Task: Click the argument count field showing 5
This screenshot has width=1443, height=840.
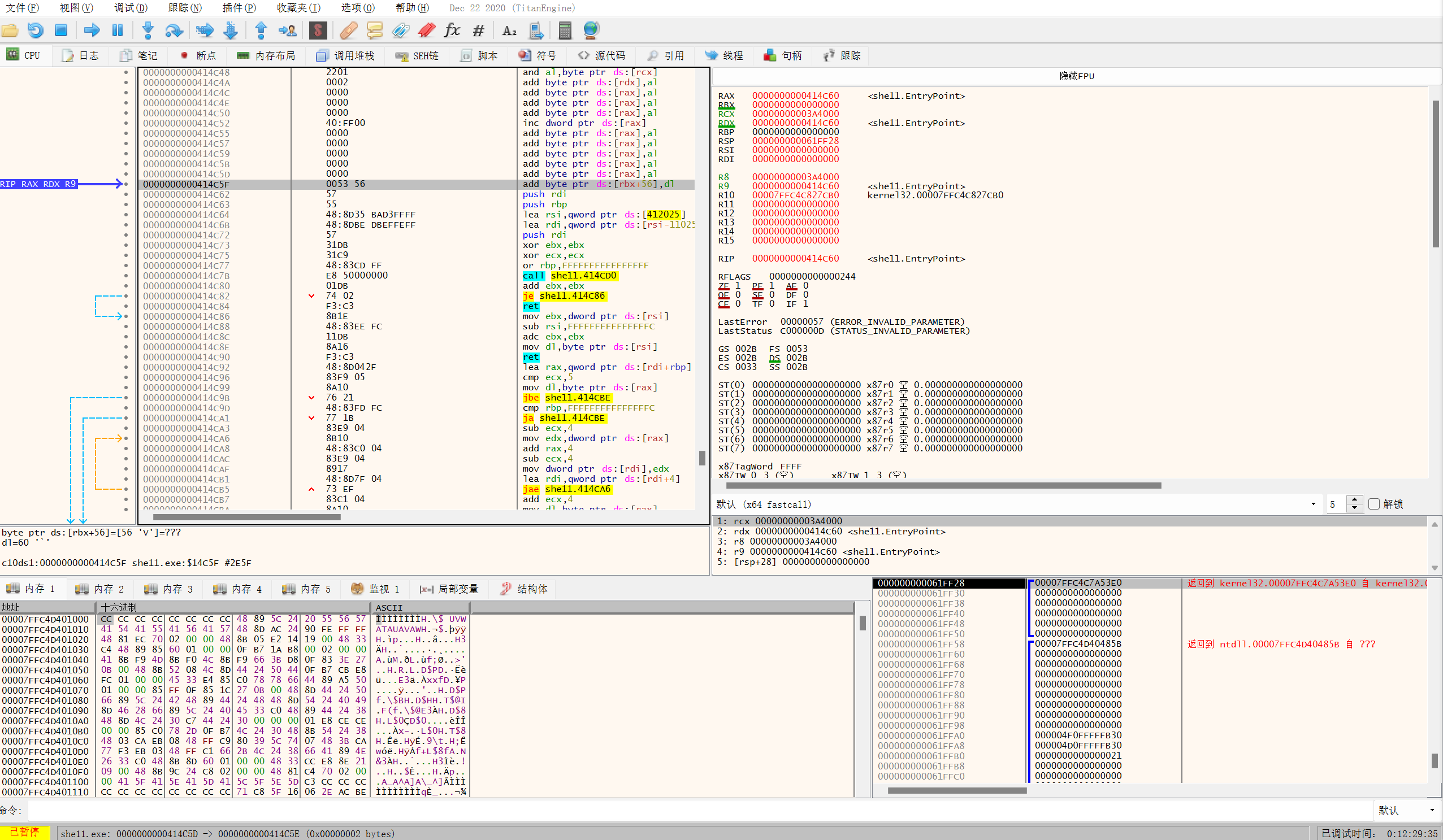Action: (1337, 504)
